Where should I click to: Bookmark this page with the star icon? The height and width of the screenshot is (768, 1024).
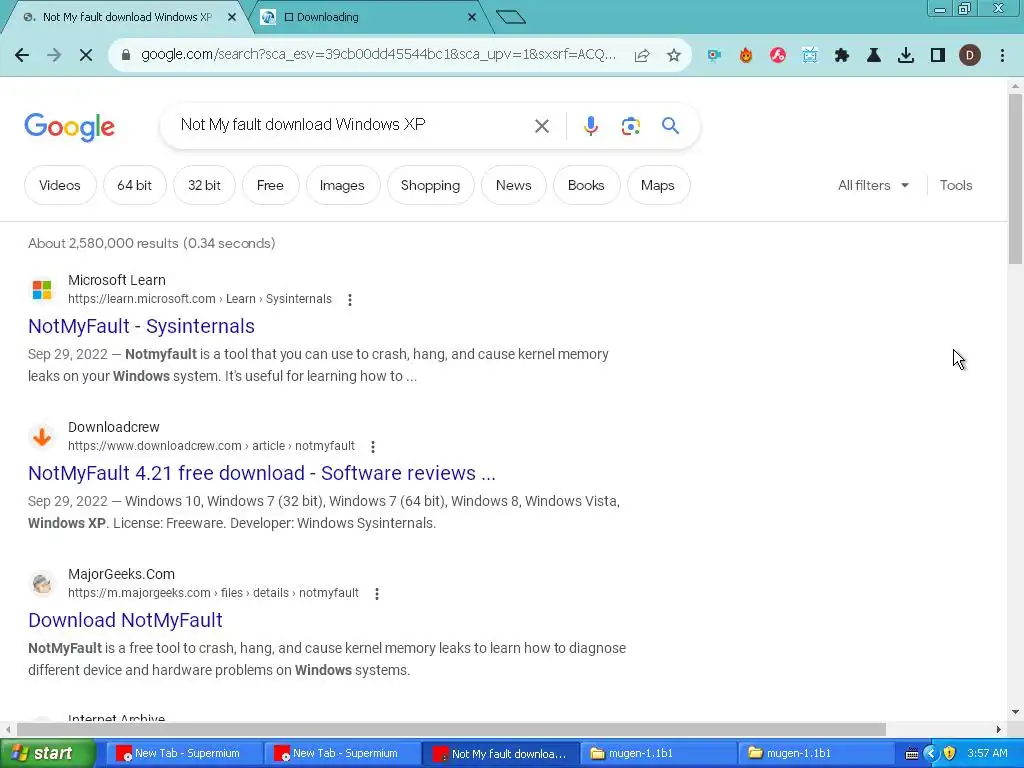pos(674,56)
